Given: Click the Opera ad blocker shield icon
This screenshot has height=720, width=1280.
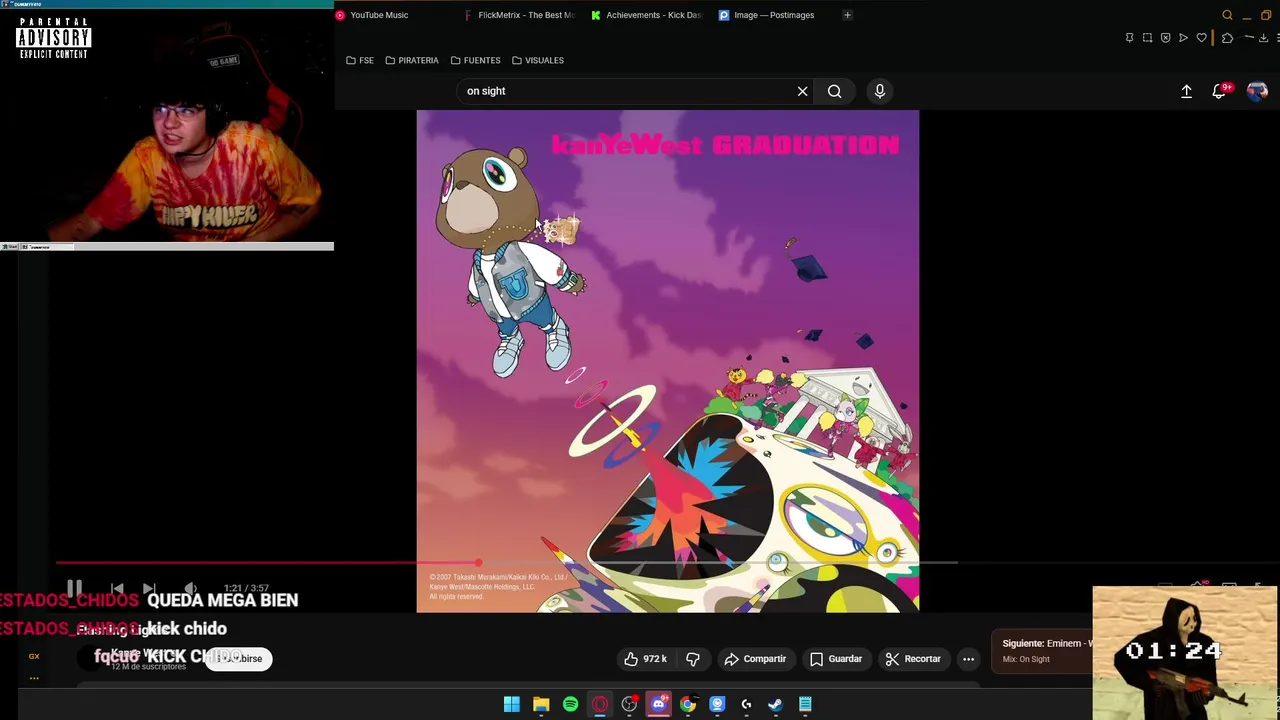Looking at the screenshot, I should pos(1165,38).
